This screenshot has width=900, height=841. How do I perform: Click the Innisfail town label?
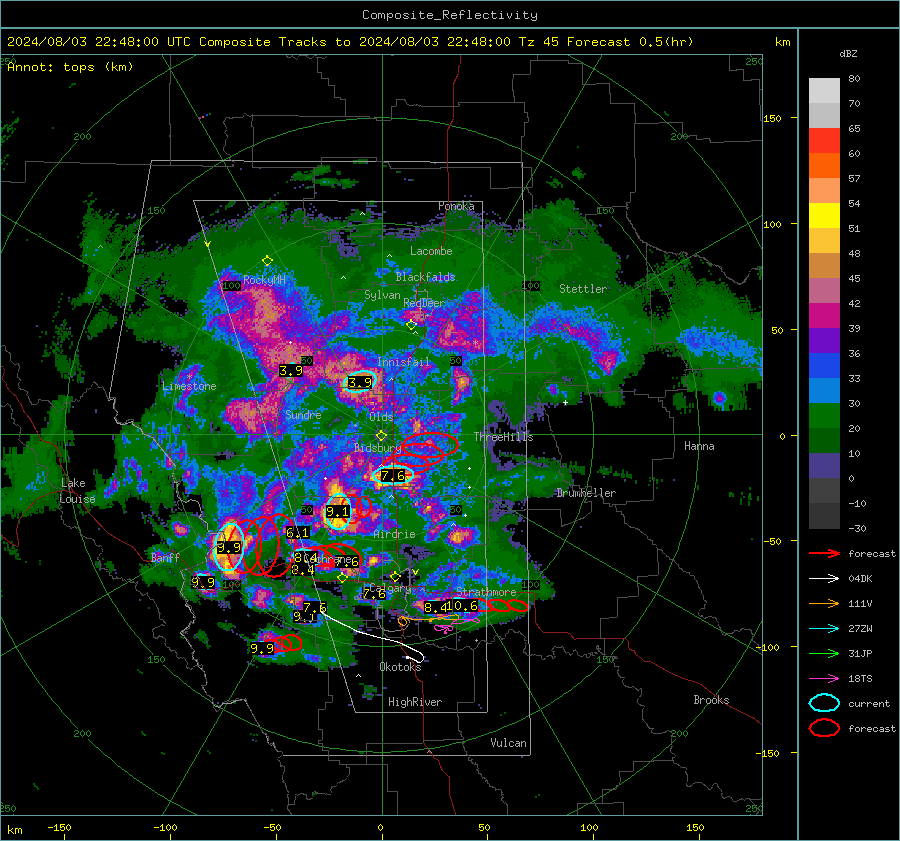click(404, 362)
